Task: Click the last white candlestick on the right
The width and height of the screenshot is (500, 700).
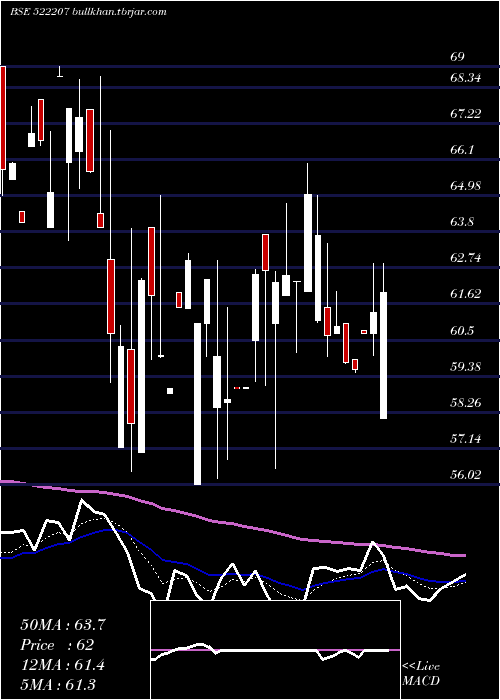Action: tap(383, 355)
